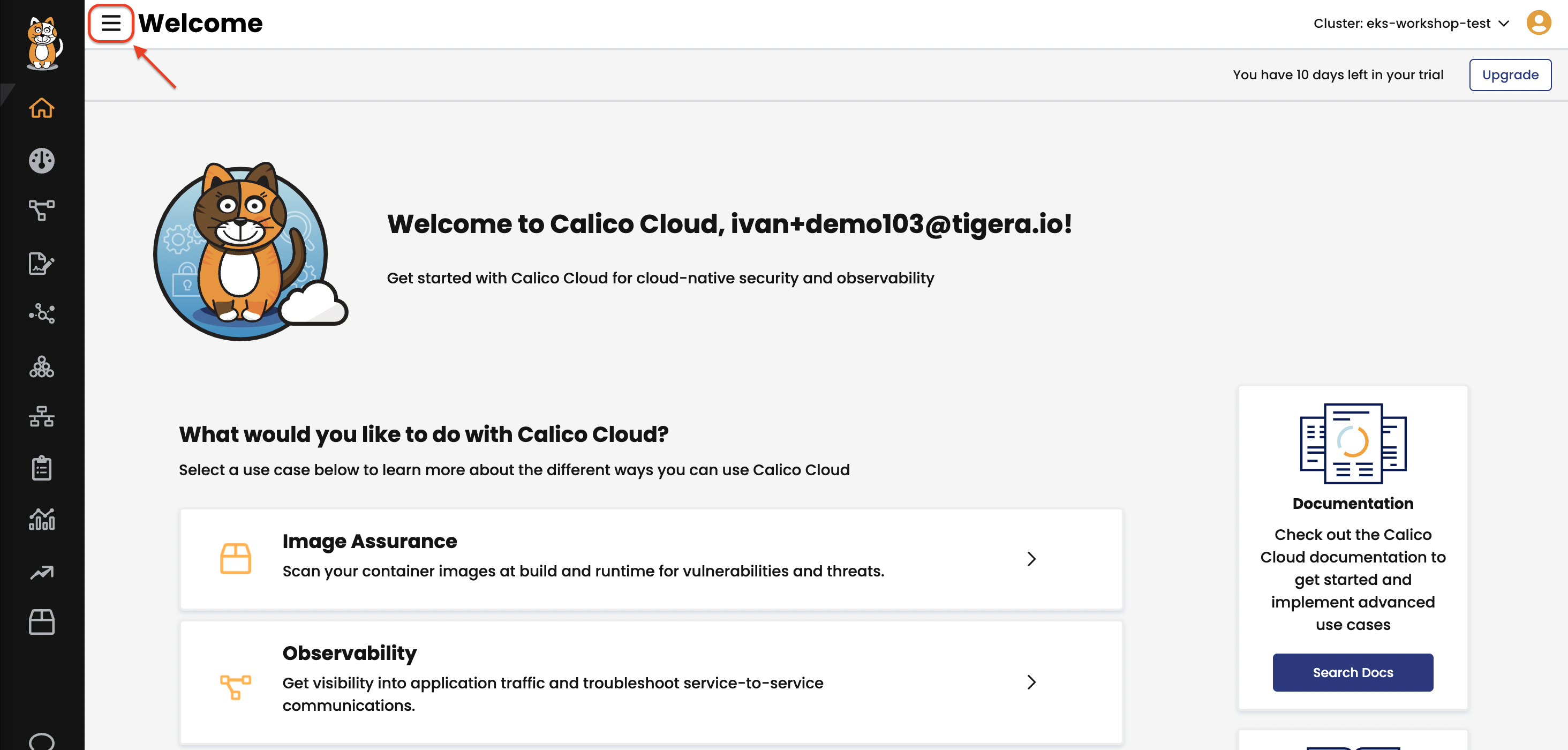Open Service Graph icon in sidebar
1568x750 pixels.
tap(41, 211)
